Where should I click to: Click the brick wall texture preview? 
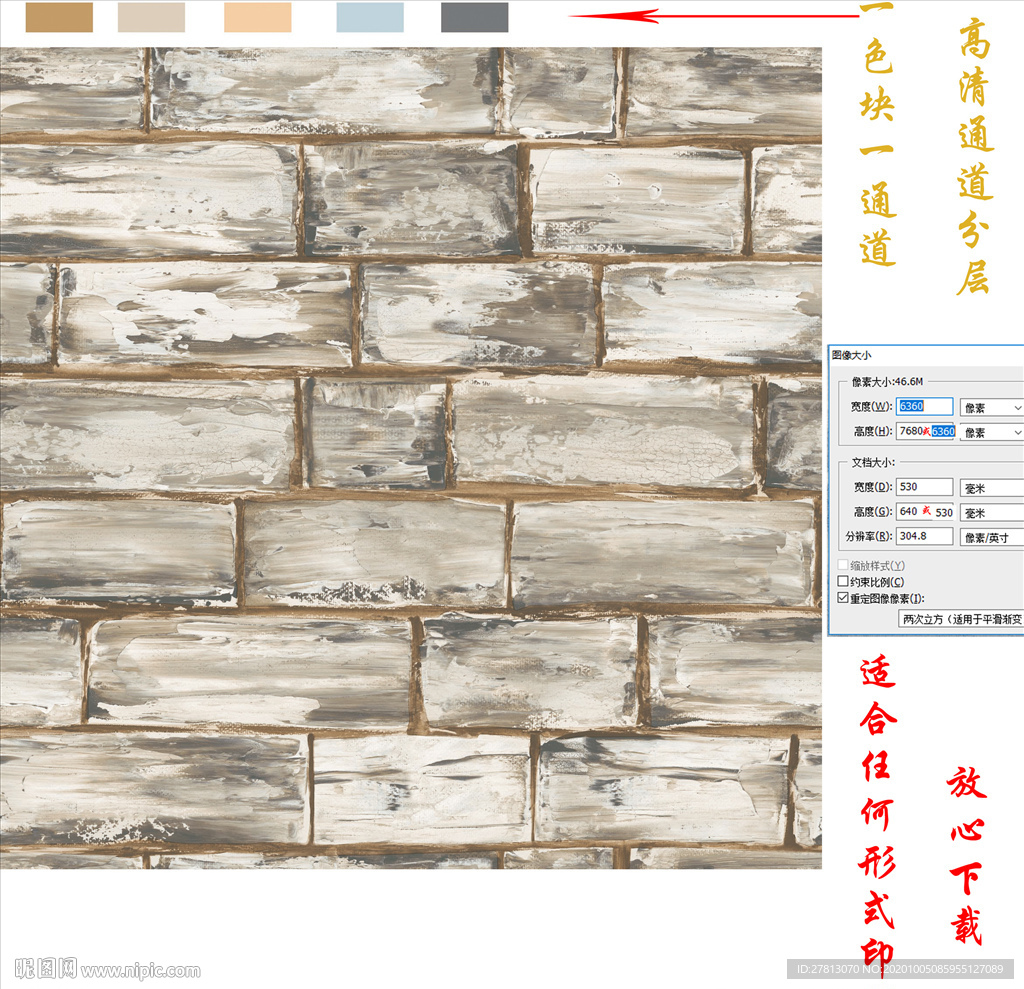pos(410,457)
